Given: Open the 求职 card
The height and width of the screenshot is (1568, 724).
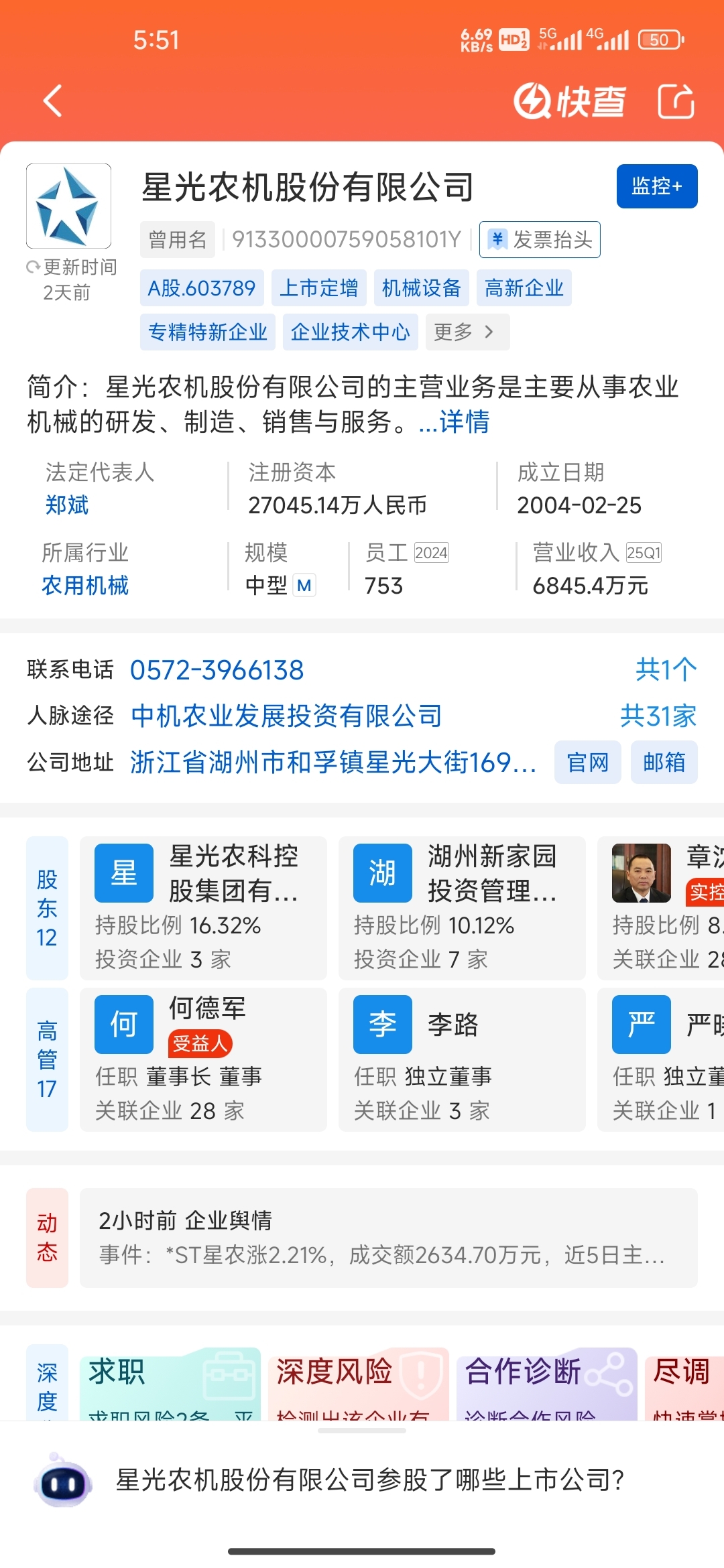Looking at the screenshot, I should click(170, 1384).
